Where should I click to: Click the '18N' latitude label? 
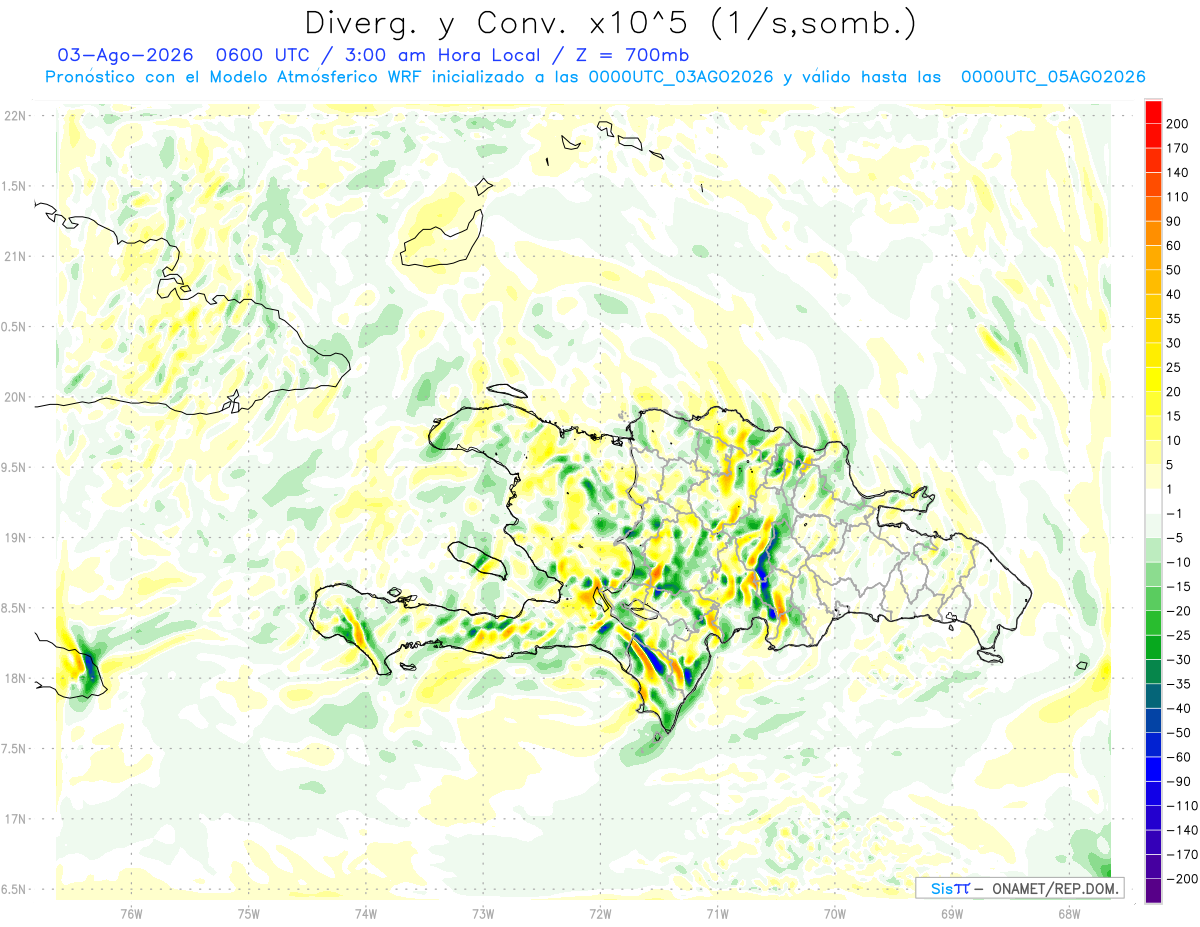pyautogui.click(x=15, y=678)
